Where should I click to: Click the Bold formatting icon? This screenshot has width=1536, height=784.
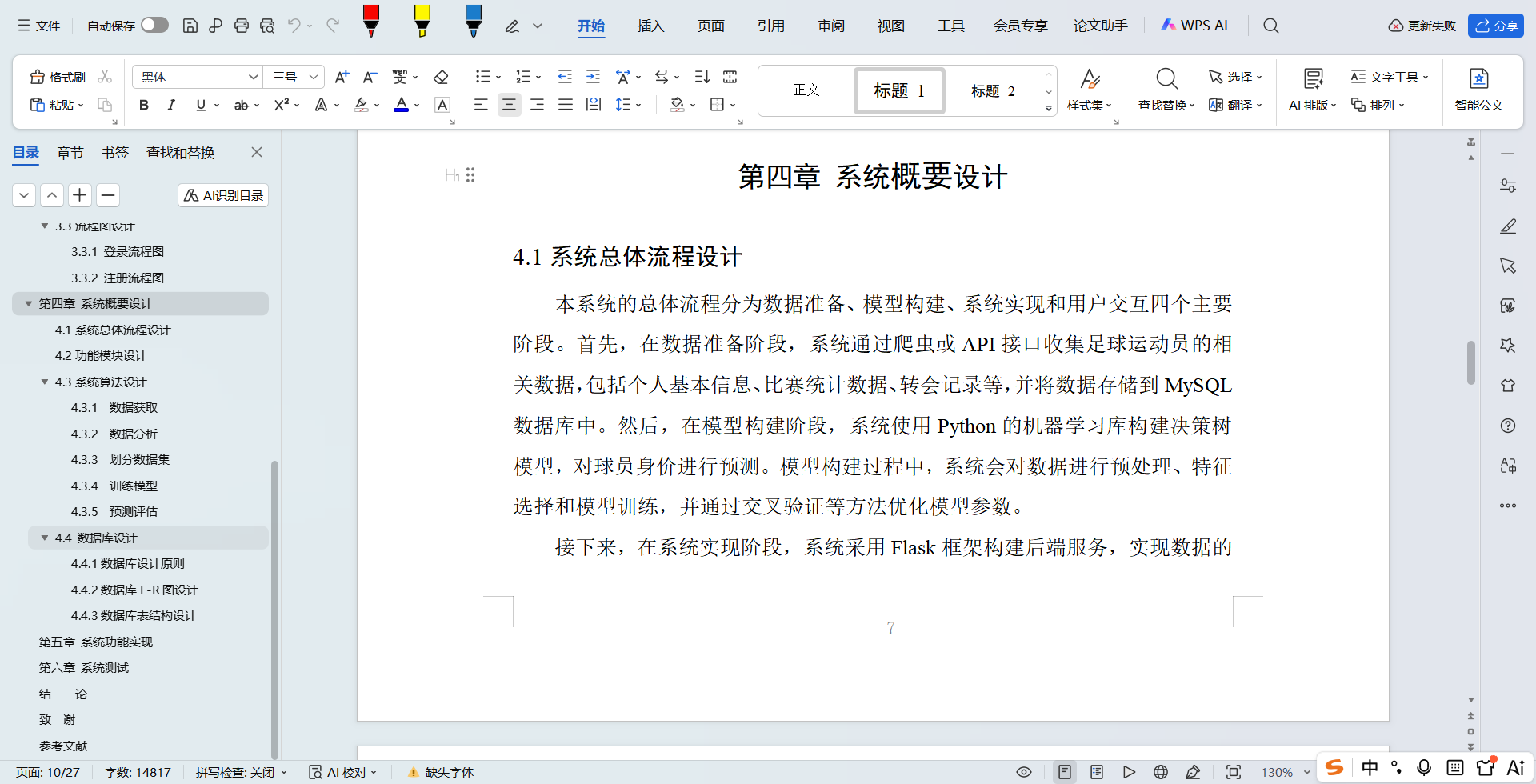point(144,105)
